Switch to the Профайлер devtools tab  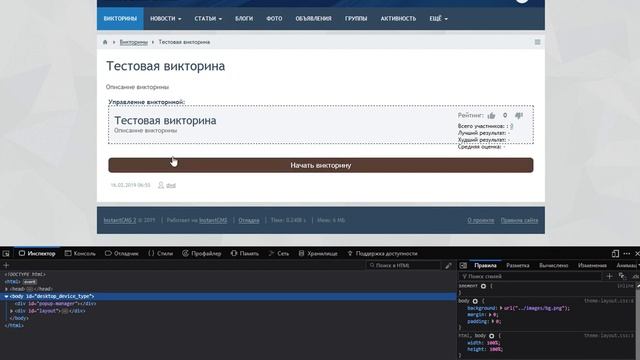tap(202, 253)
